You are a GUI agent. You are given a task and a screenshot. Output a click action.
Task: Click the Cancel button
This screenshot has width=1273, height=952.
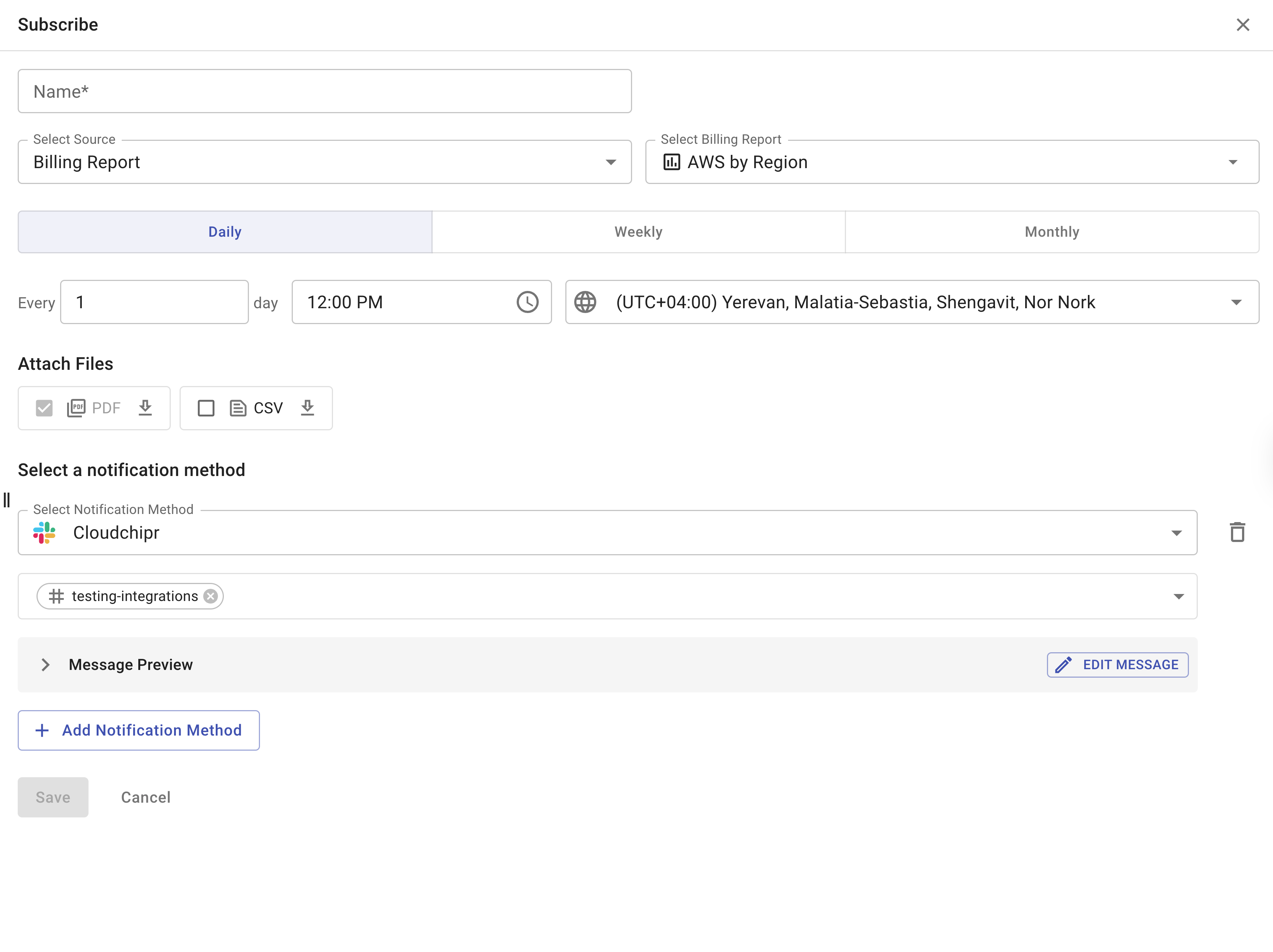(146, 797)
